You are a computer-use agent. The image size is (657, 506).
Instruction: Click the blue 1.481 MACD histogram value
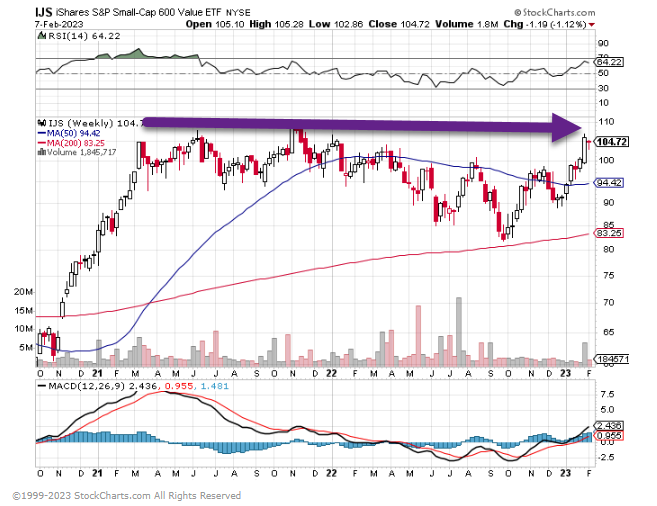pos(215,386)
